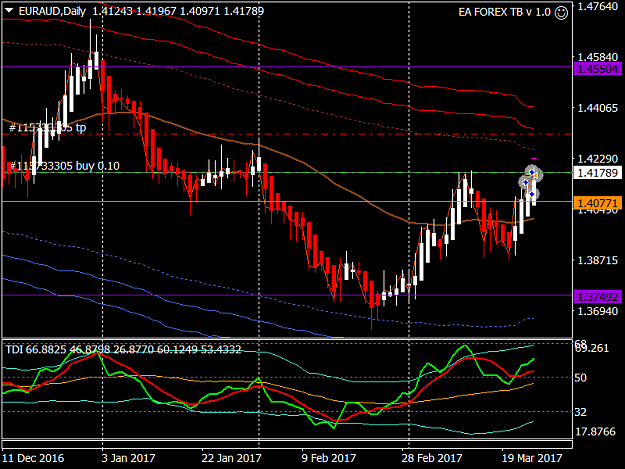This screenshot has height=469, width=625.
Task: Click the 1.45840 price scale value
Action: [597, 57]
